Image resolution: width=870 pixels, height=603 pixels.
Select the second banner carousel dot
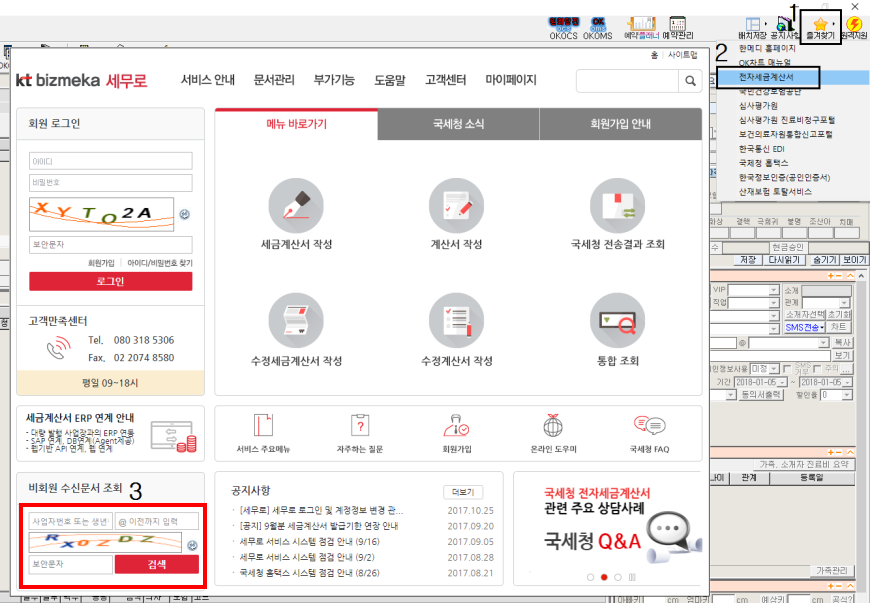604,577
